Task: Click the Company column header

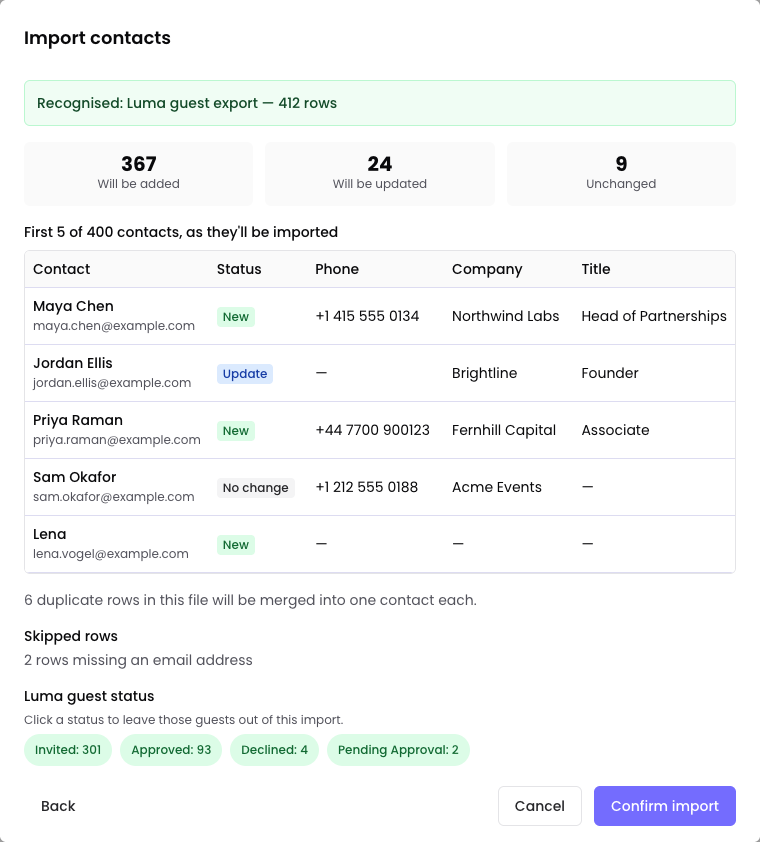Action: pos(487,269)
